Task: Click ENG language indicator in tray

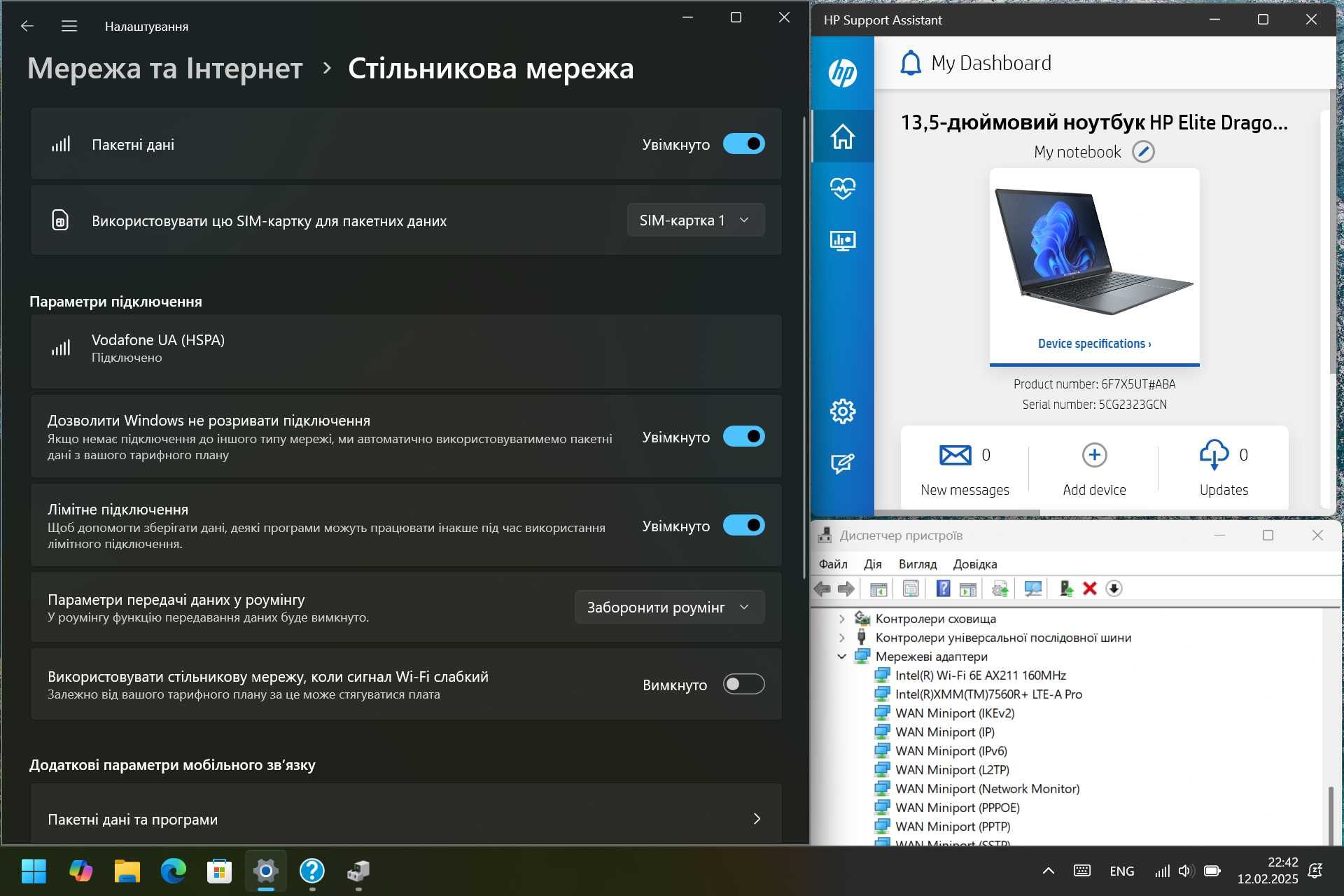Action: click(x=1121, y=871)
